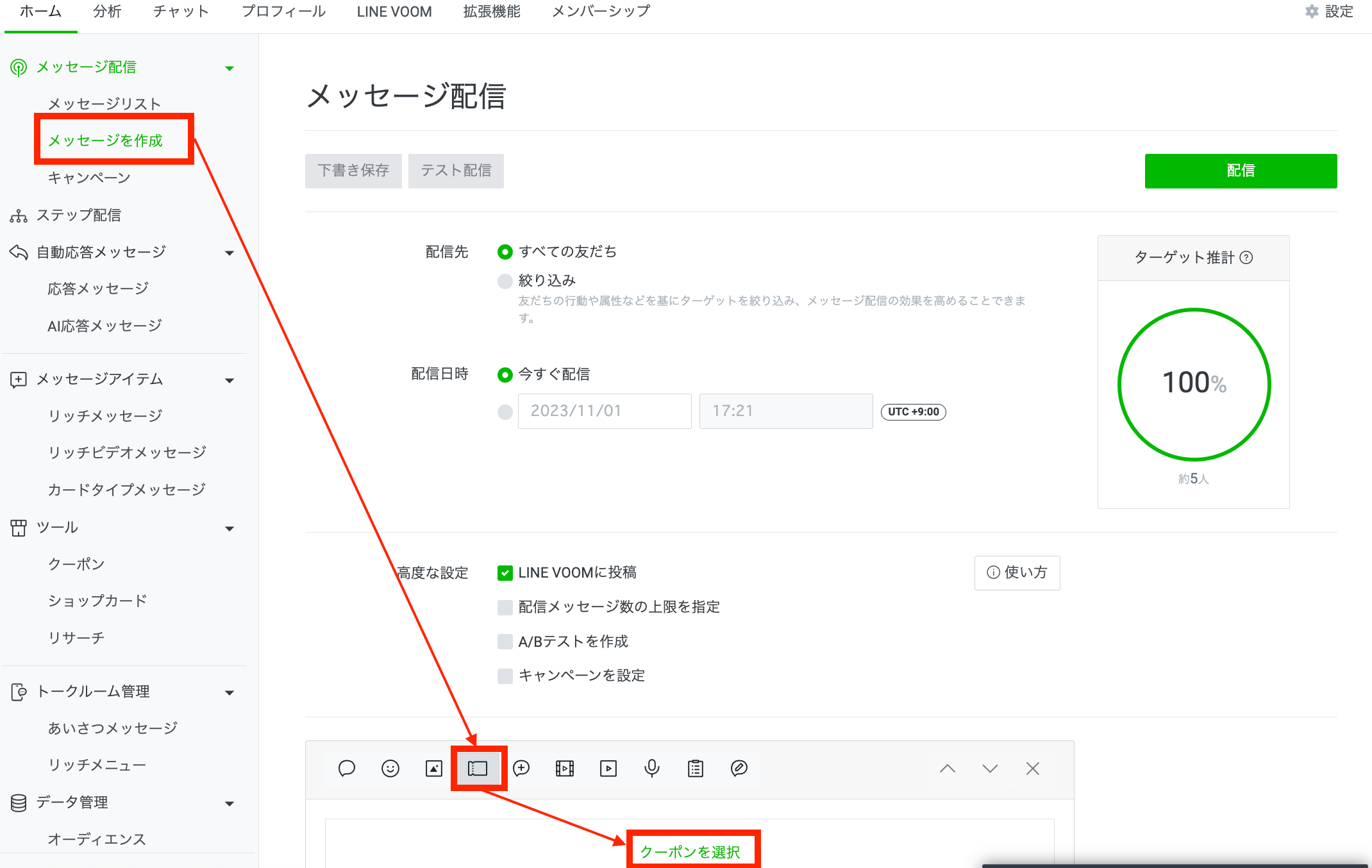Click the クーポンを選択 link
The width and height of the screenshot is (1372, 868).
tap(690, 851)
